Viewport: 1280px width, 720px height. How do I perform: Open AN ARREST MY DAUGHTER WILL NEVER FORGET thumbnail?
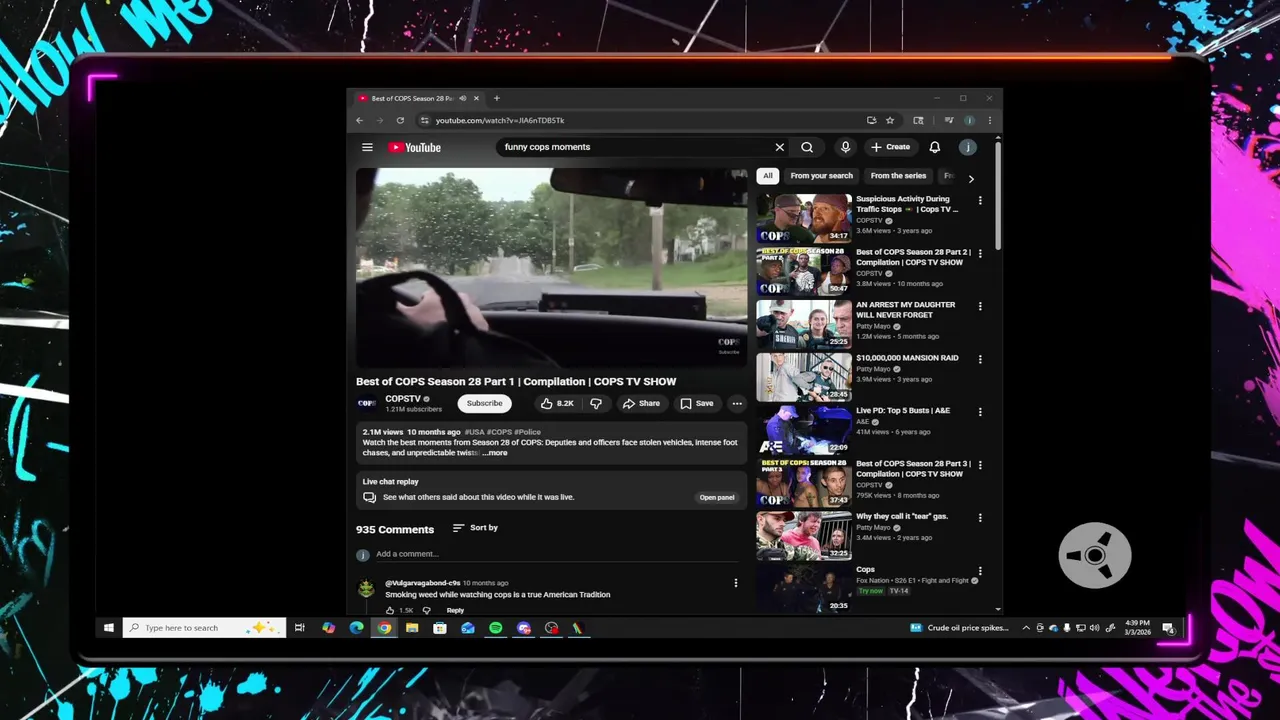[804, 323]
